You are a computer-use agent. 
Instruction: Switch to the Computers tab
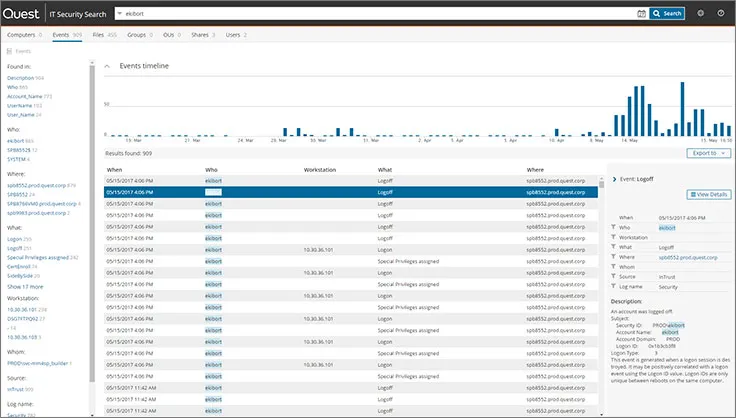tap(23, 34)
